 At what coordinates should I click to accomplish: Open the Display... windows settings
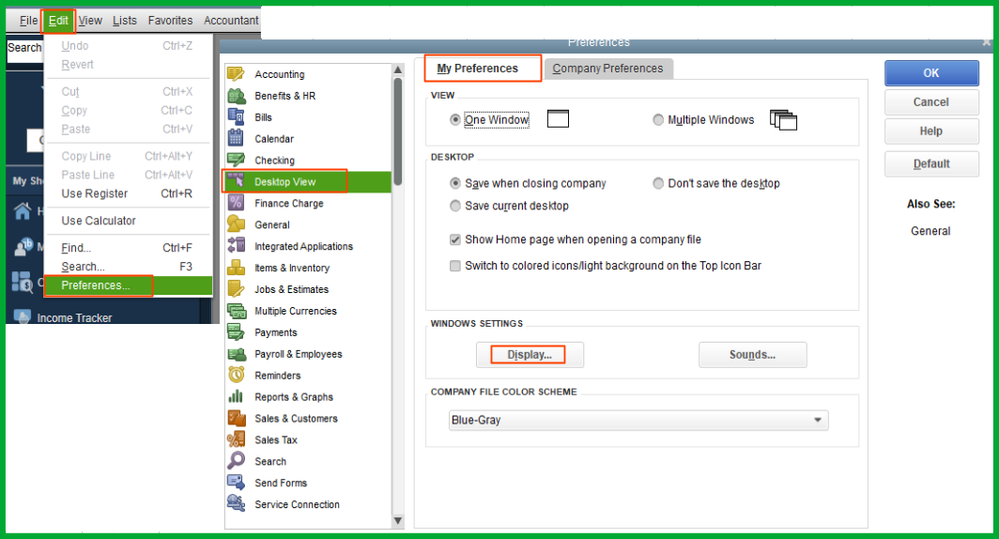pyautogui.click(x=529, y=355)
